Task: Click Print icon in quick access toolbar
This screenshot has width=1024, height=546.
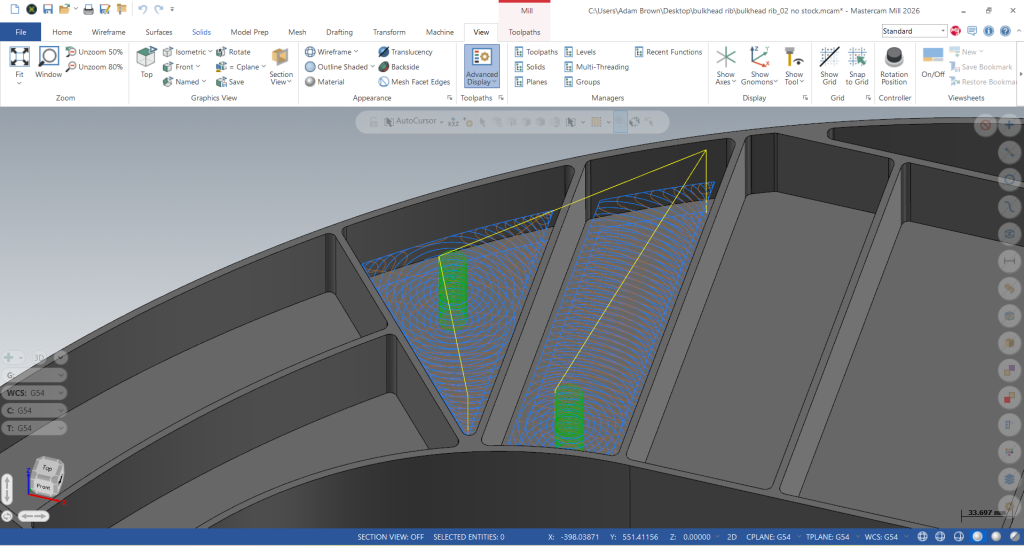Action: [89, 9]
